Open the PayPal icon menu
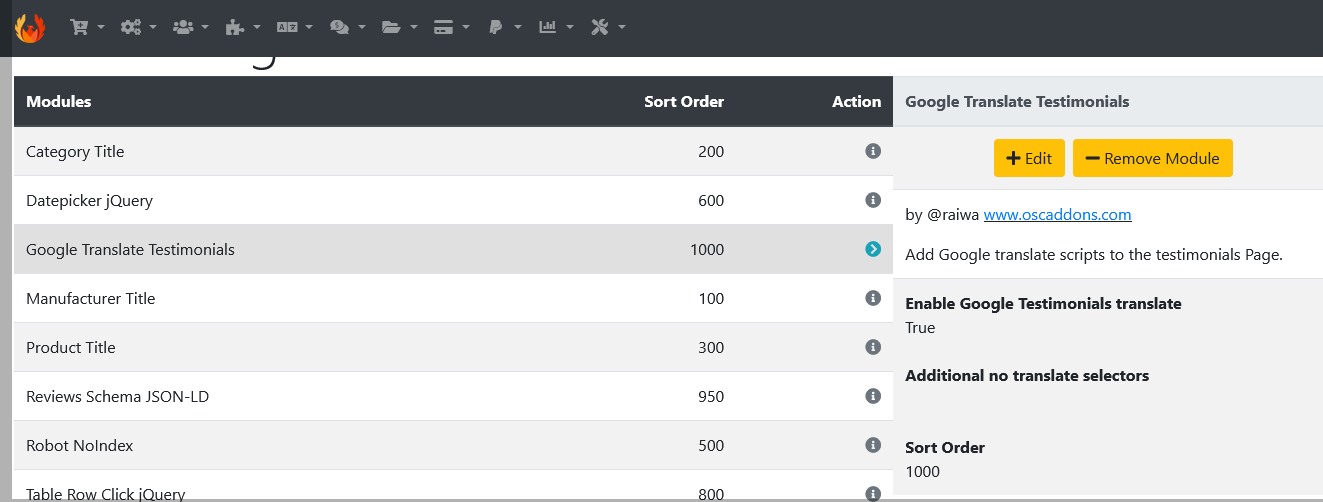This screenshot has height=502, width=1323. (x=503, y=27)
